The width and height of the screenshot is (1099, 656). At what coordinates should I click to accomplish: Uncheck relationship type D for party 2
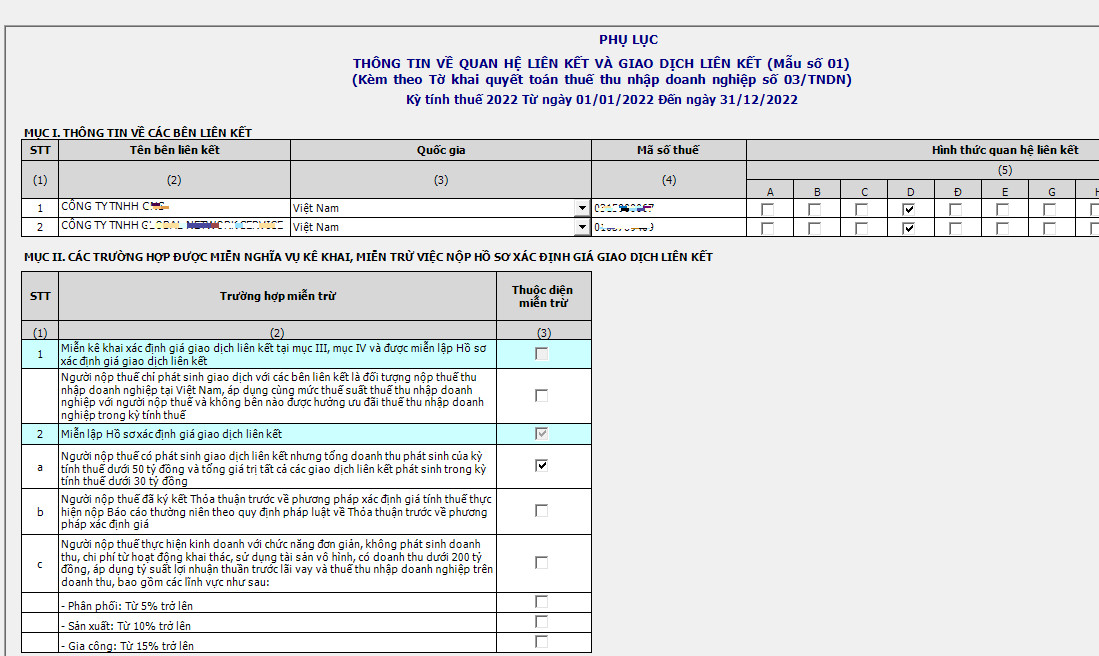coord(908,228)
